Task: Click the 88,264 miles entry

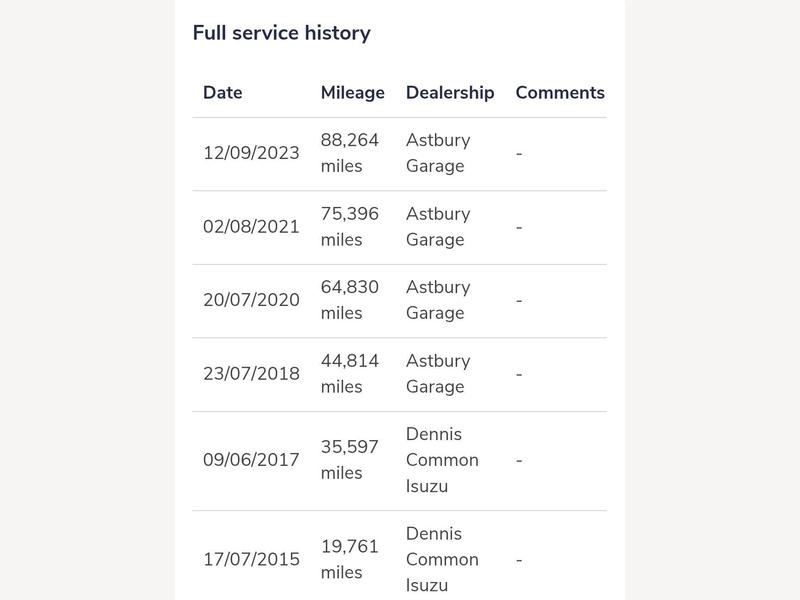Action: click(x=349, y=153)
